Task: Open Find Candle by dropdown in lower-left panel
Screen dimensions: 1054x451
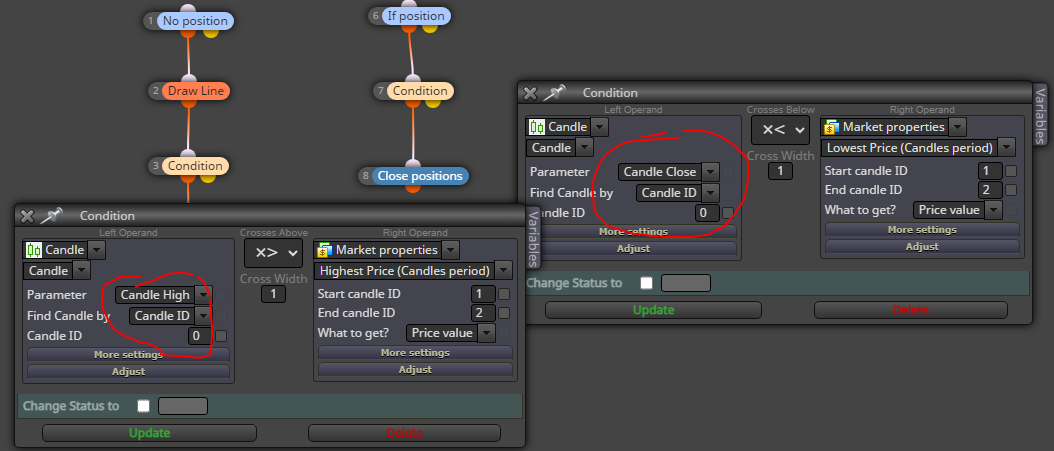Action: (x=202, y=315)
